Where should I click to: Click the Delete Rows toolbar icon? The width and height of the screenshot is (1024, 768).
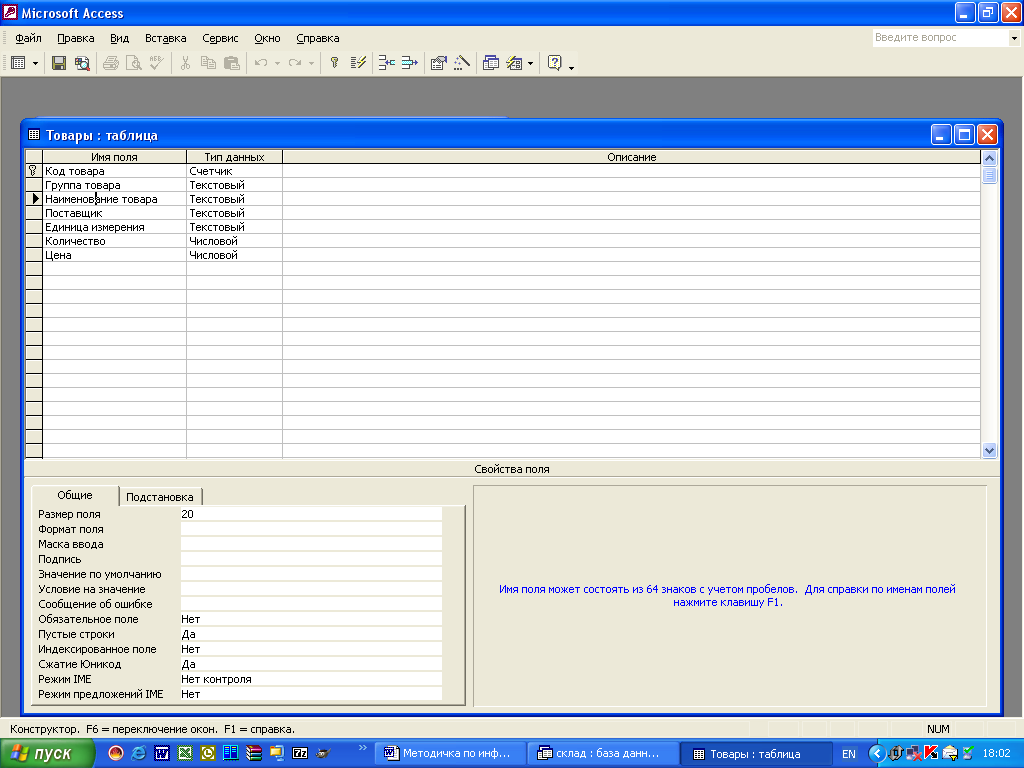click(x=409, y=63)
